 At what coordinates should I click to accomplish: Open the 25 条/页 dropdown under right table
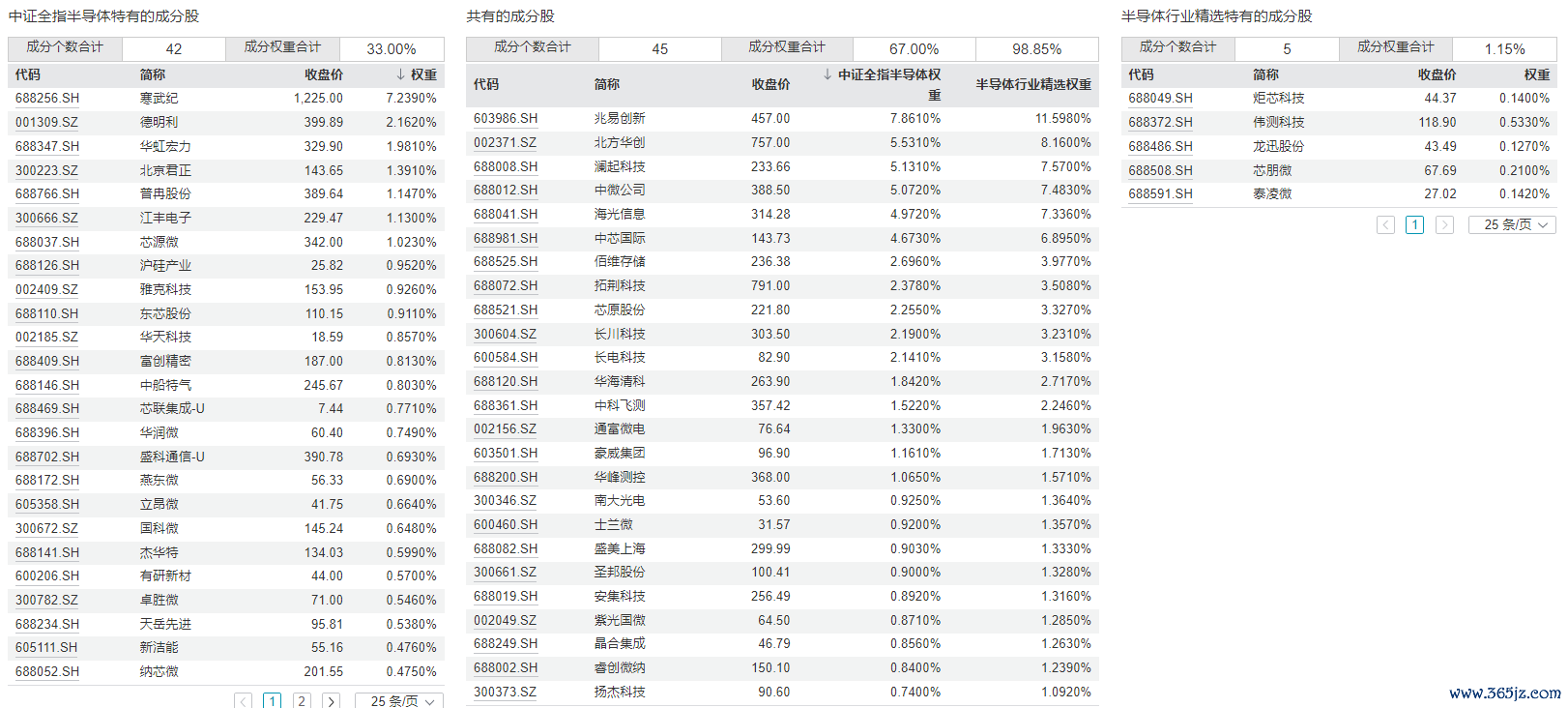point(1513,224)
